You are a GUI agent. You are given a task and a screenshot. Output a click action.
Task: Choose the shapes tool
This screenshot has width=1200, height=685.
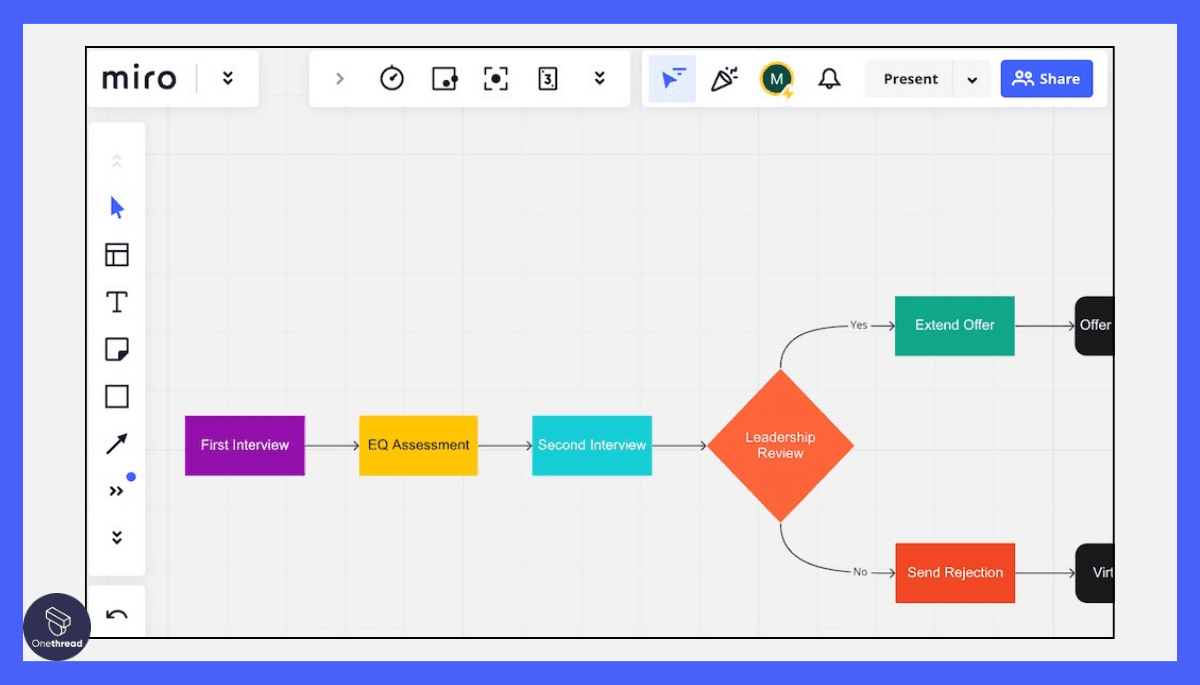click(x=117, y=395)
